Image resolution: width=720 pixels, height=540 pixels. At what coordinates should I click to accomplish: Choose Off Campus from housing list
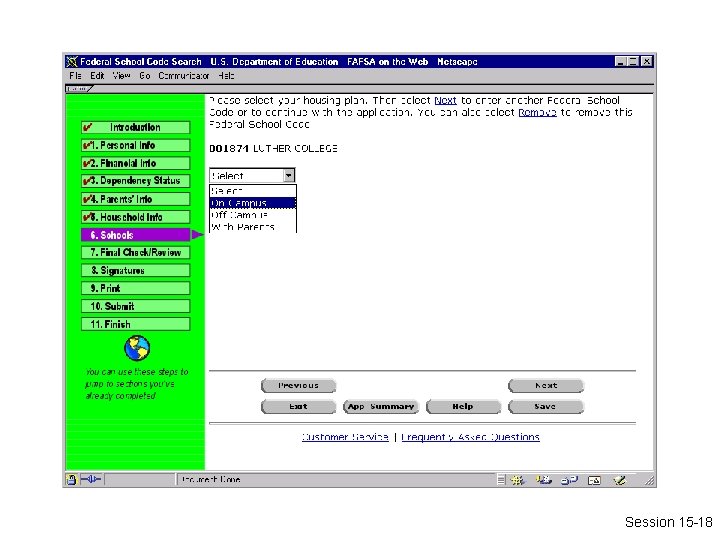click(x=253, y=215)
